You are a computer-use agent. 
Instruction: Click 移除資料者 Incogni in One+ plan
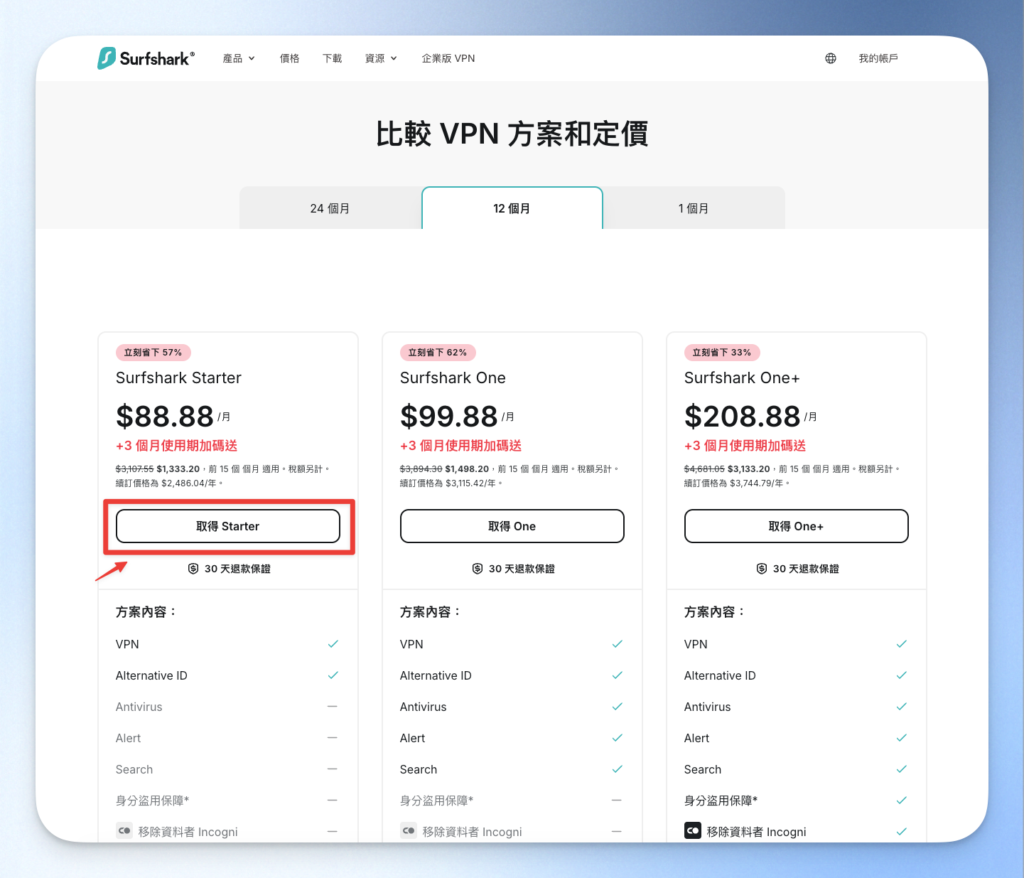click(756, 832)
